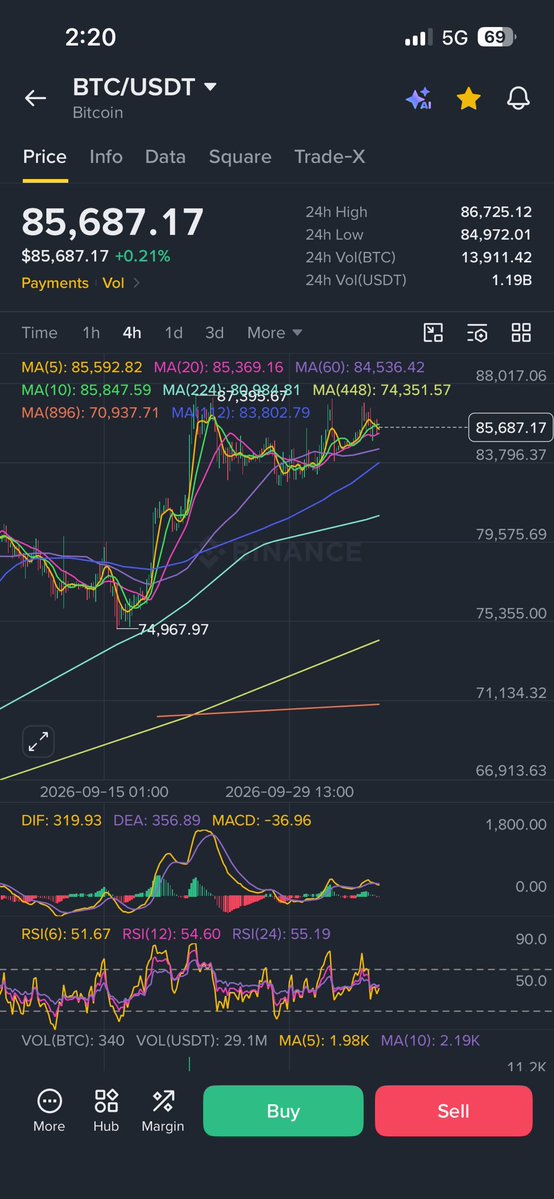Tap the cellular signal bars icon
Screen dimensions: 554x1199
418,37
